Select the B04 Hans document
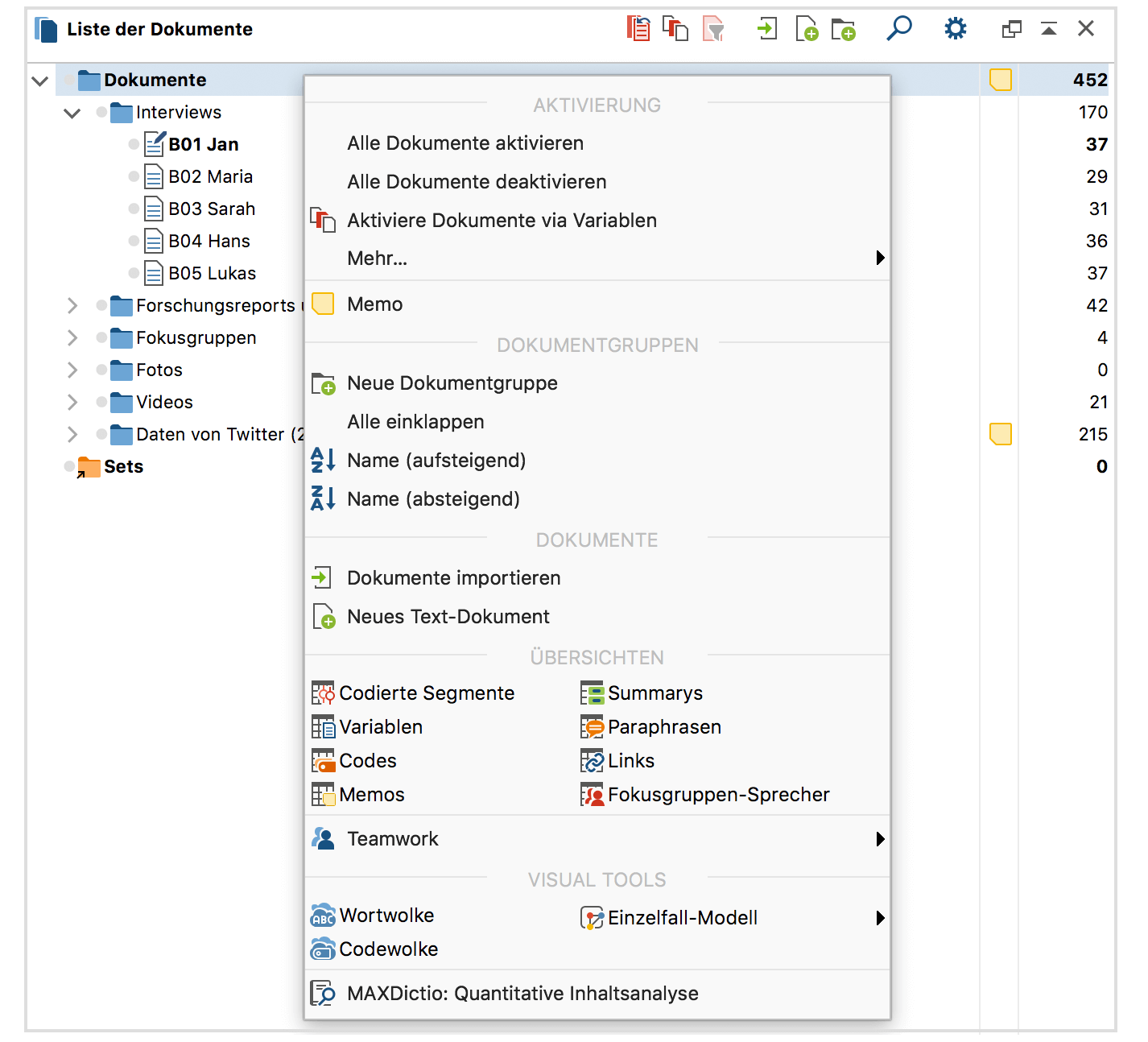Screen dimensions: 1148x1042 209,241
